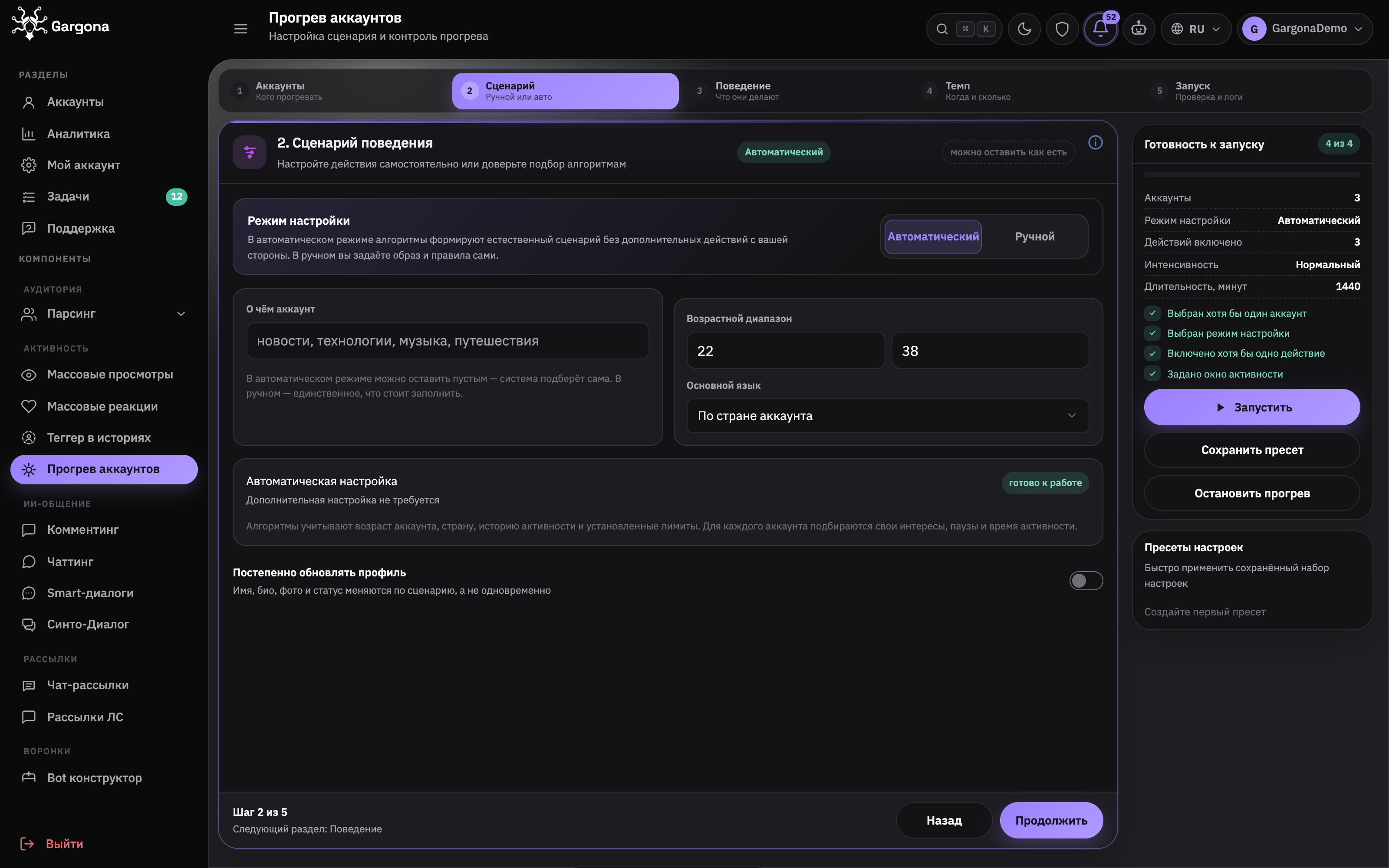Go to step 1 Аккаунты tab
Viewport: 1389px width, 868px height.
[x=335, y=91]
